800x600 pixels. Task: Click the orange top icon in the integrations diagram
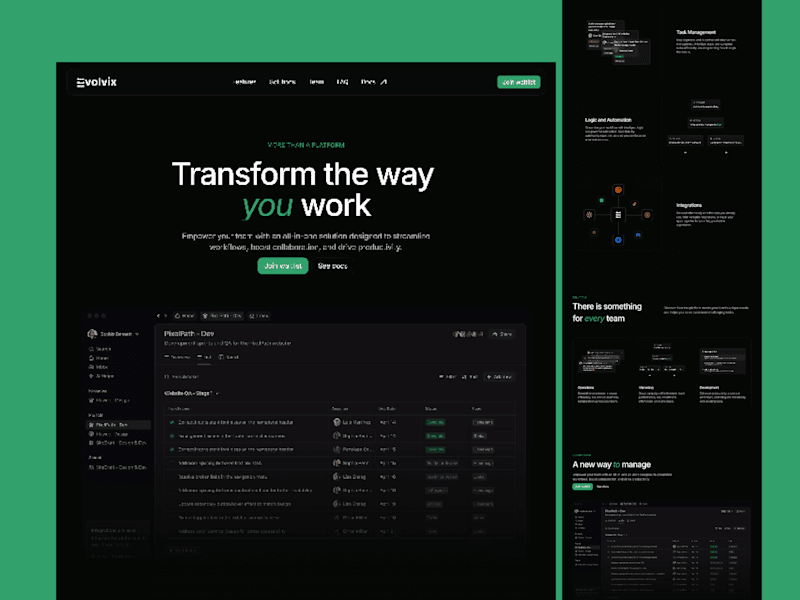click(x=618, y=190)
